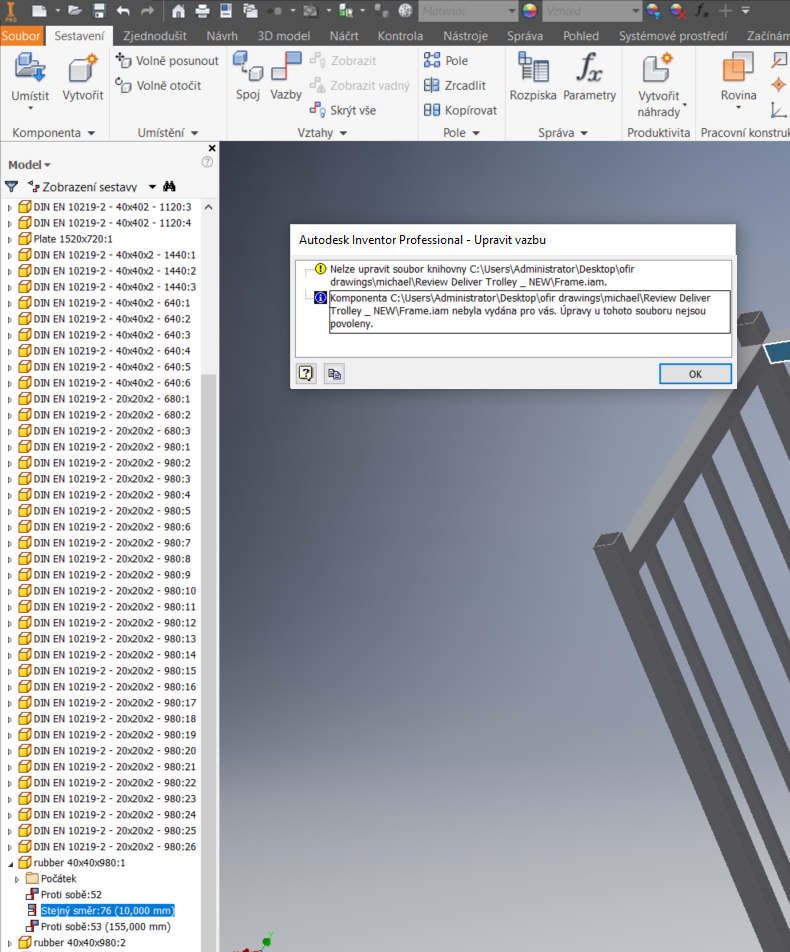Screen dimensions: 790x952
Task: Select DIN EN 10219-2 - 20x20x2 - 680:2
Action: click(112, 415)
